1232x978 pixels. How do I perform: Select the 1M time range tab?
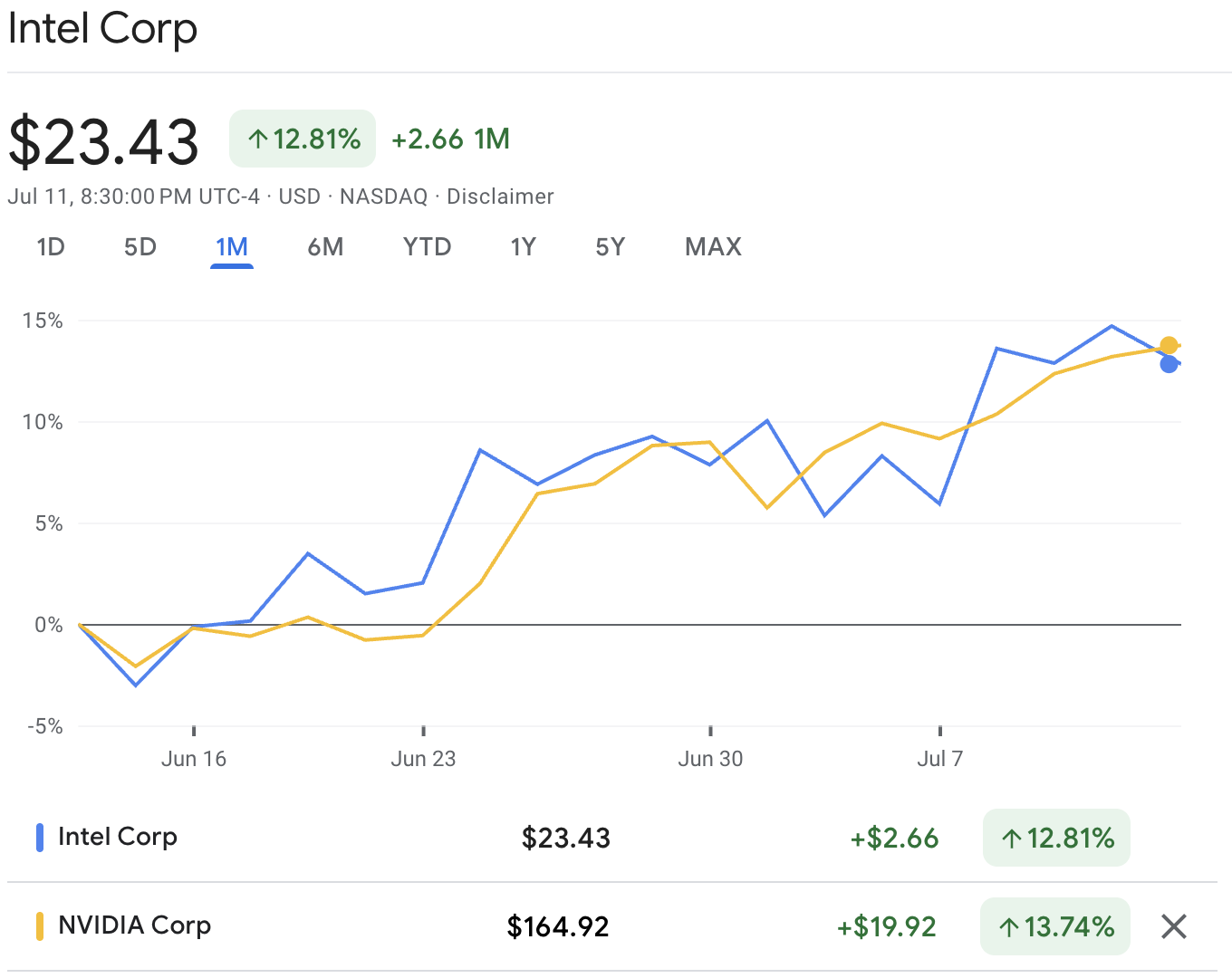click(232, 247)
